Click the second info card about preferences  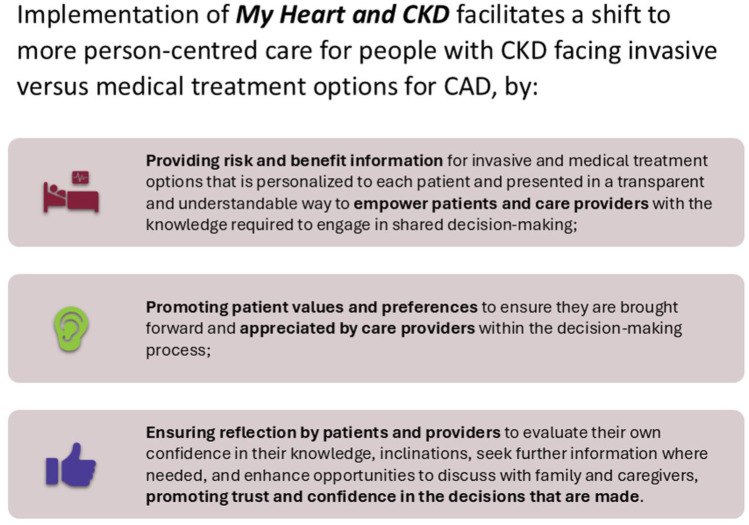[376, 328]
